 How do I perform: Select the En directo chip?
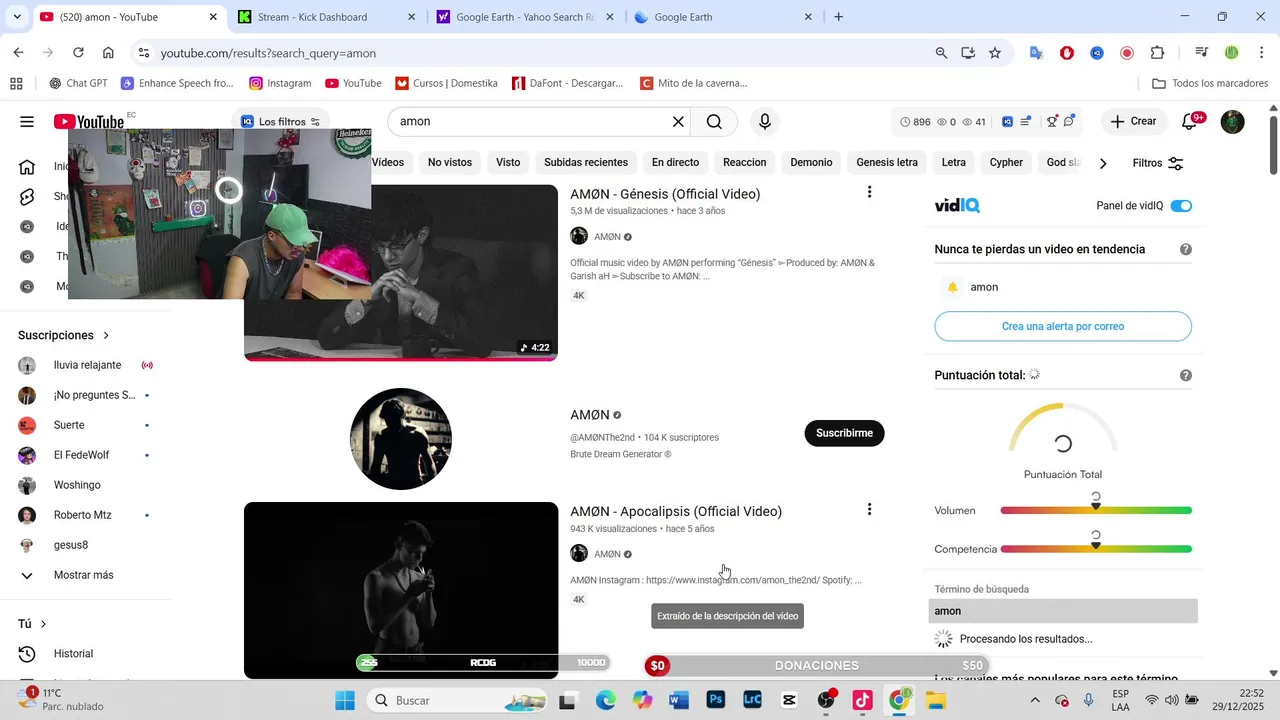tap(676, 162)
